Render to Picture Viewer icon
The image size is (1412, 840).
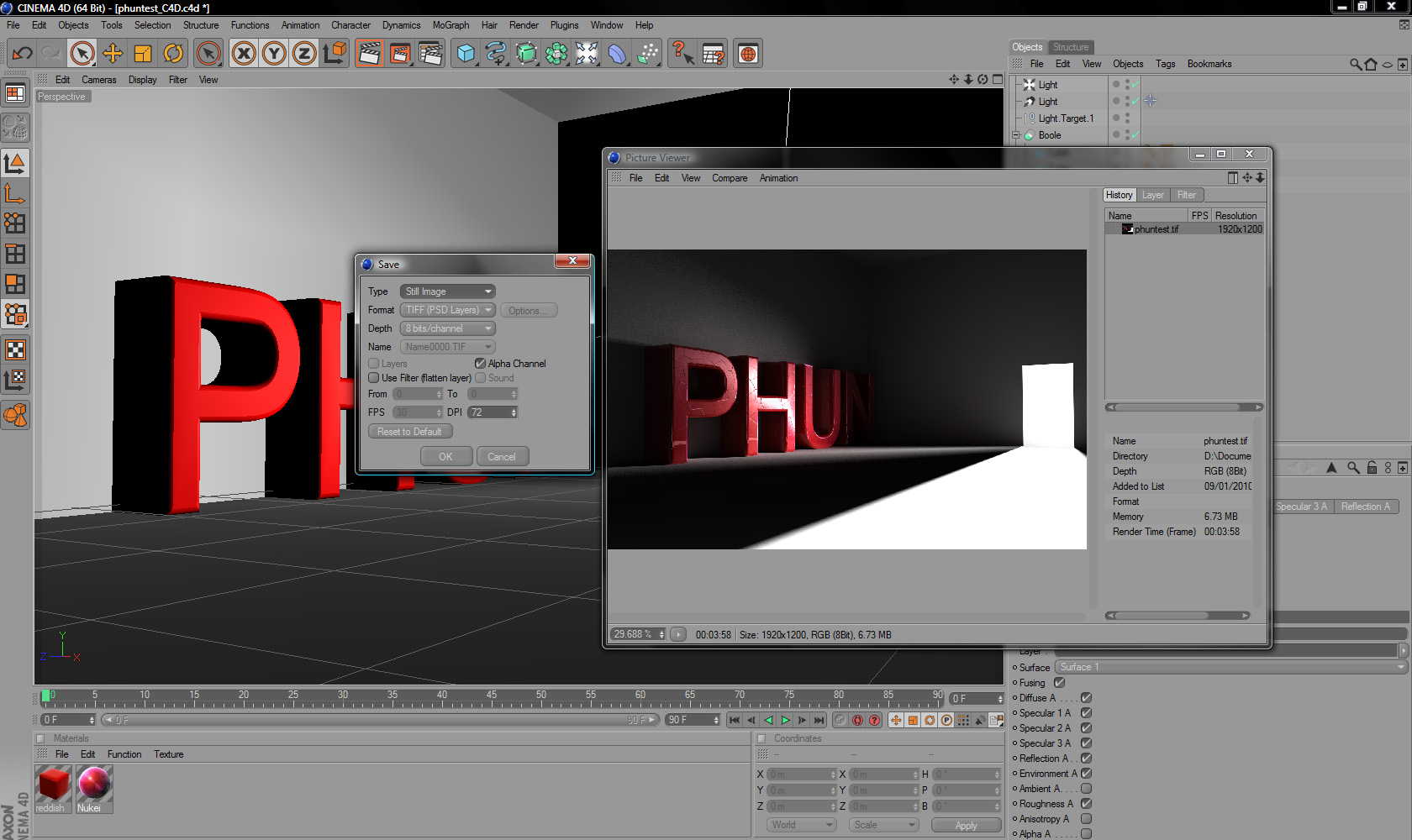click(x=400, y=54)
